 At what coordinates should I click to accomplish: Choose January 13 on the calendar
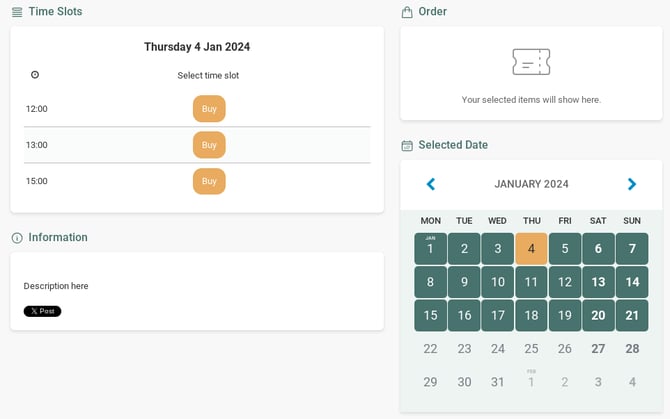(x=598, y=282)
